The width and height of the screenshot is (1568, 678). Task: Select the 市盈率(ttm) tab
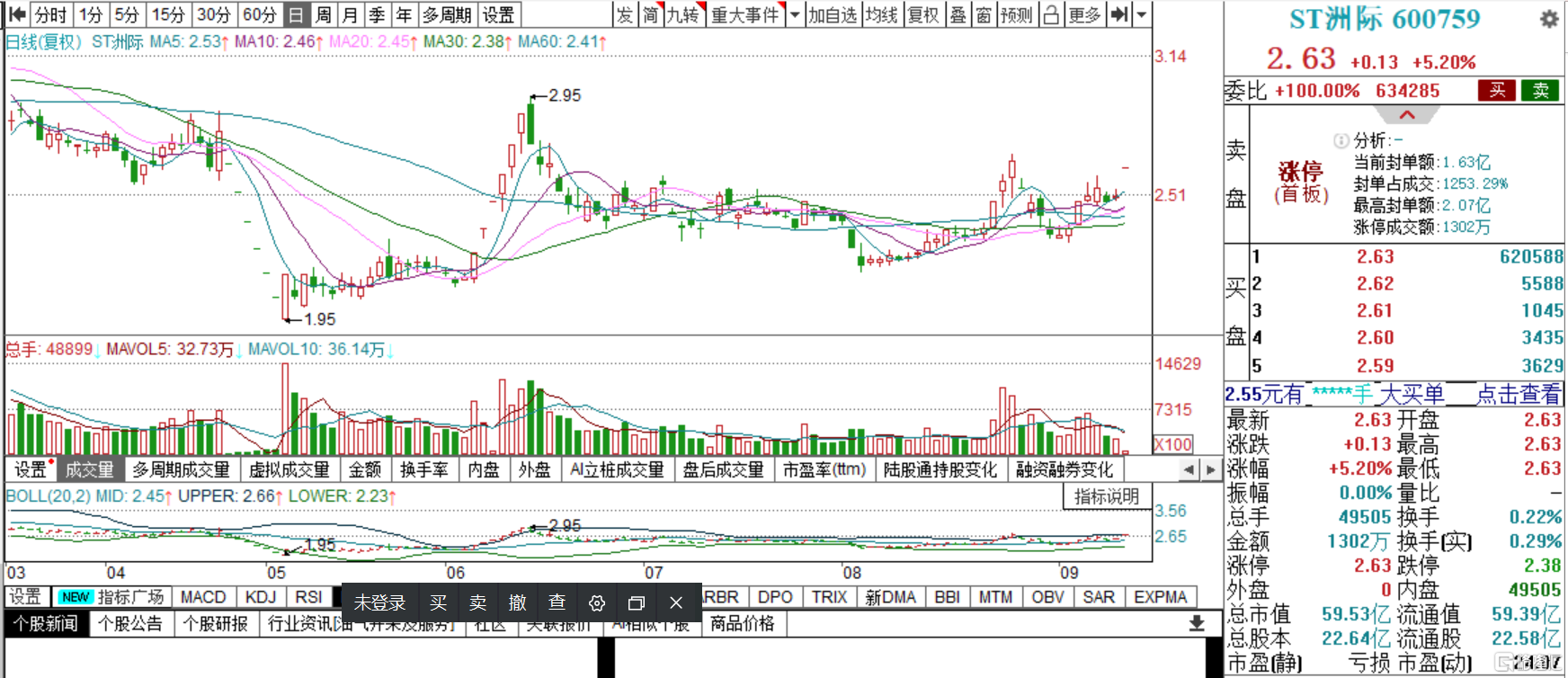pyautogui.click(x=824, y=469)
